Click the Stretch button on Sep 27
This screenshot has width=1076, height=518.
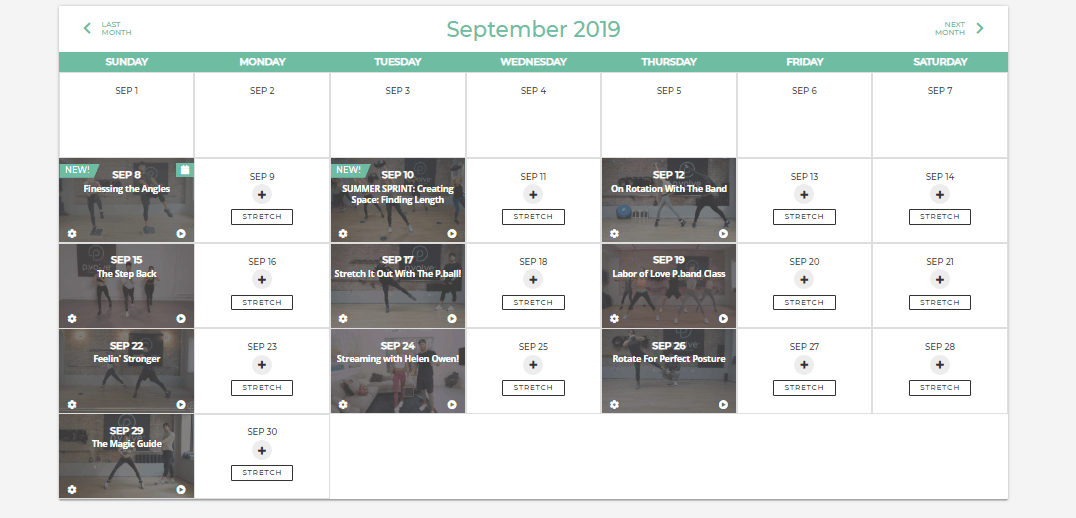(x=804, y=388)
